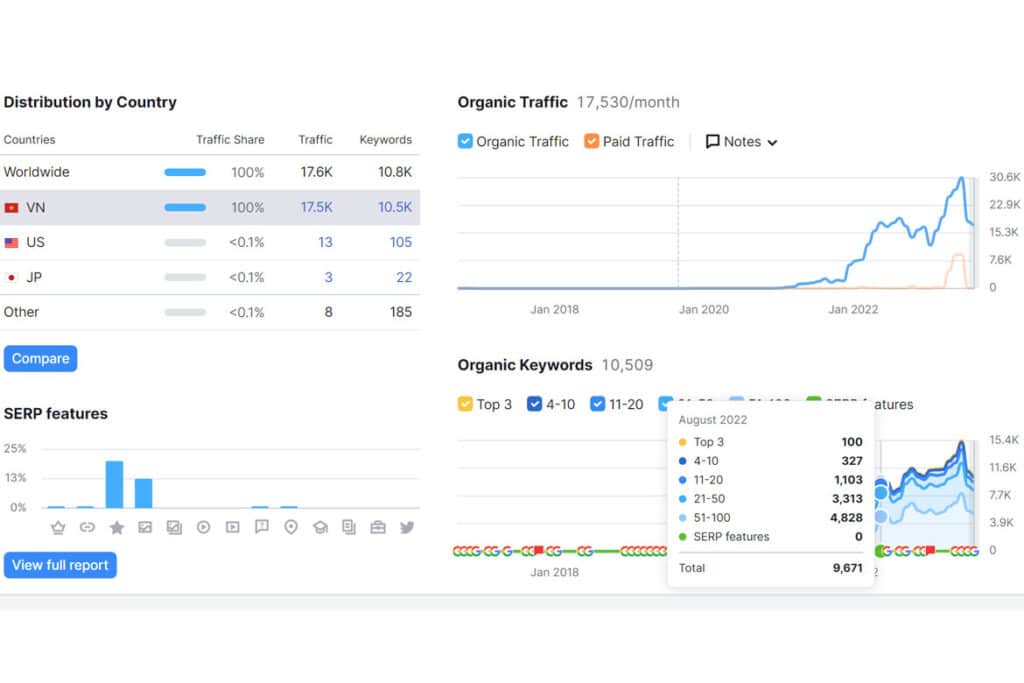Click the Distribution by Country heading
Image resolution: width=1024 pixels, height=683 pixels.
tap(90, 103)
